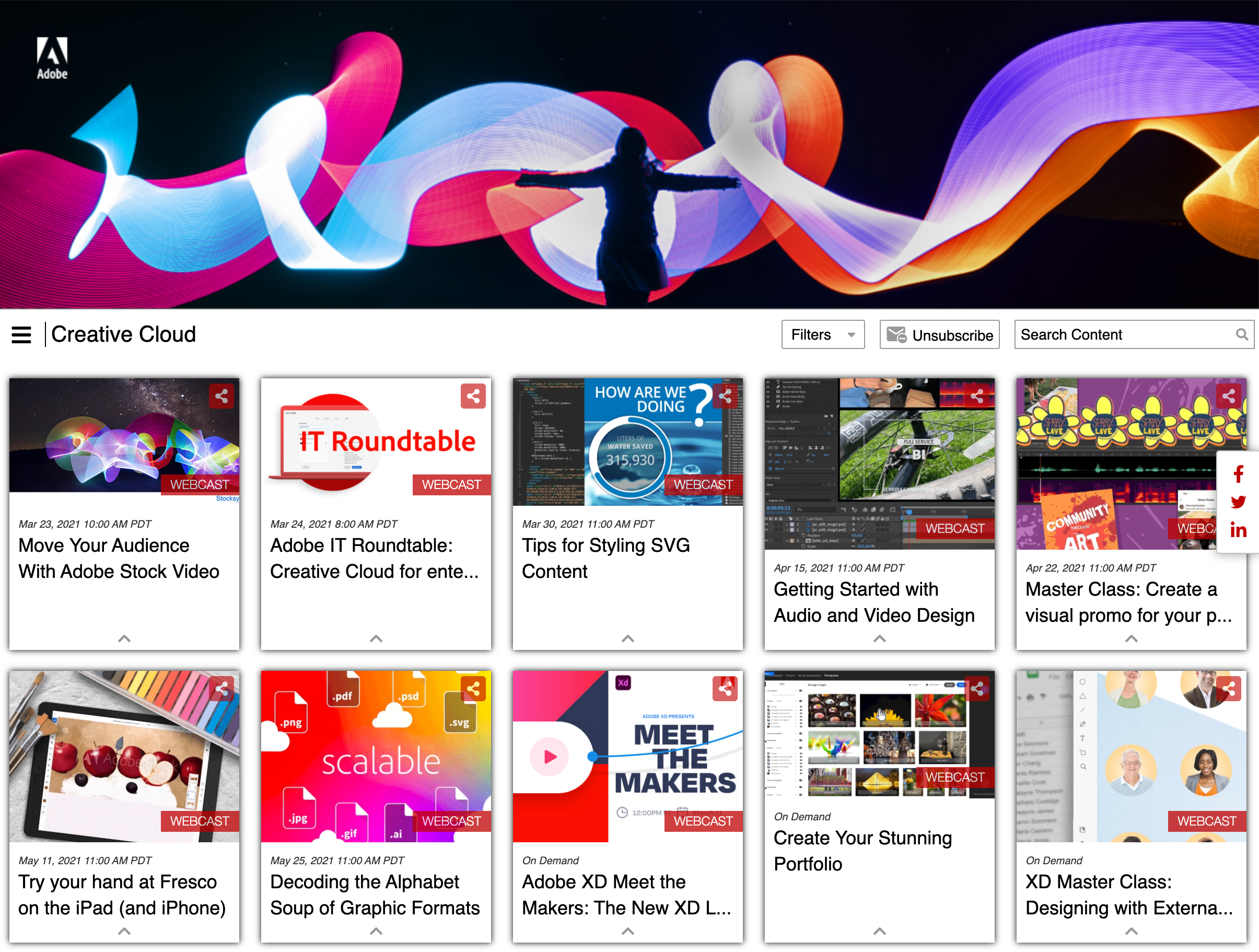Open the hamburger menu icon
The image size is (1259, 952).
pos(21,335)
